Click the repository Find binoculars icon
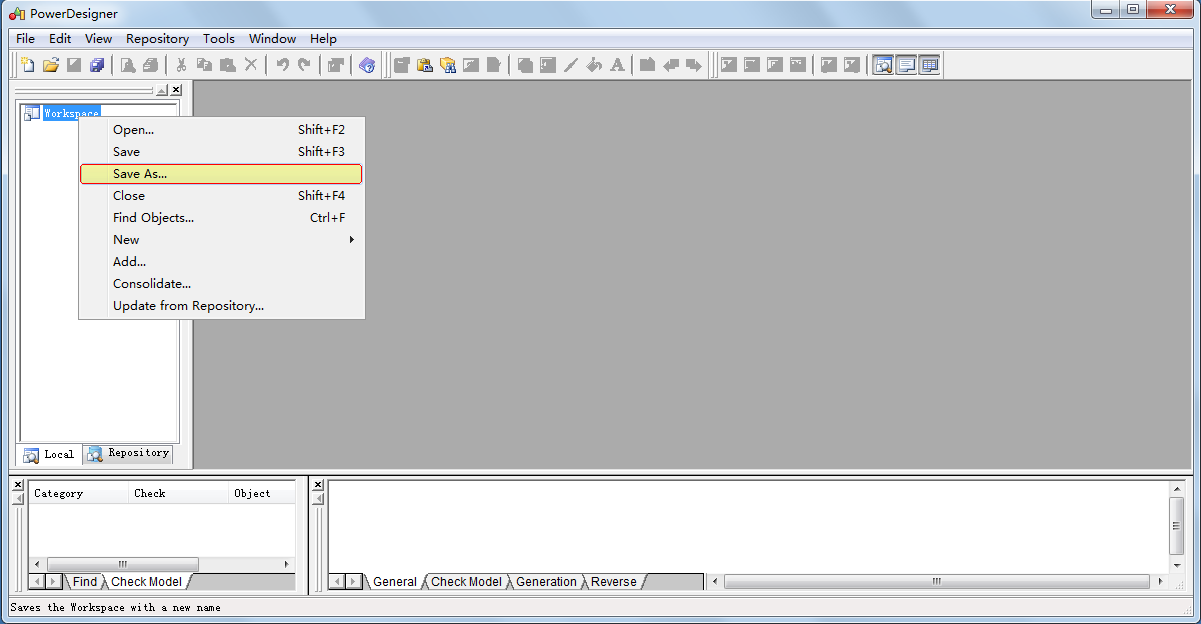The width and height of the screenshot is (1201, 624). 448,65
